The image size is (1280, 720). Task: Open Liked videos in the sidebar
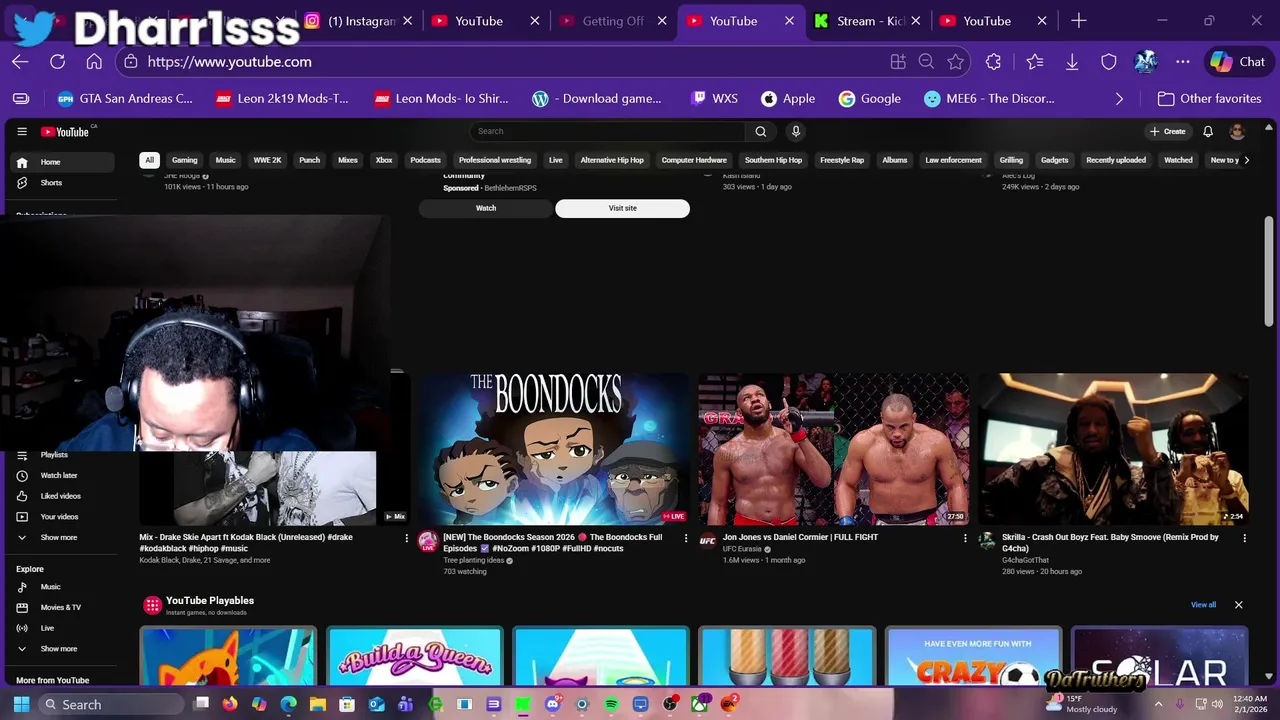[60, 496]
